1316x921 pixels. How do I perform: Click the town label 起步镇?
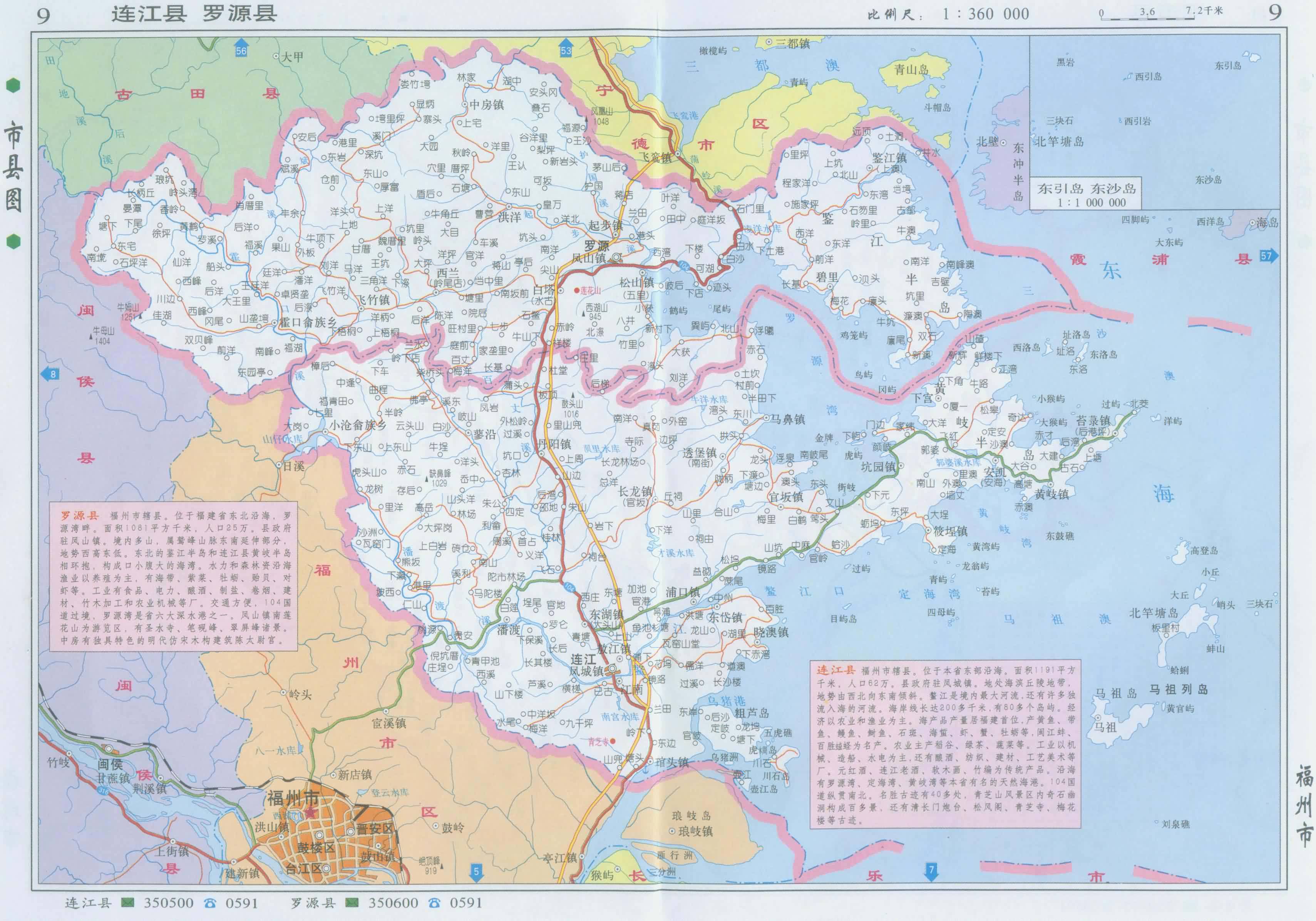pyautogui.click(x=605, y=225)
